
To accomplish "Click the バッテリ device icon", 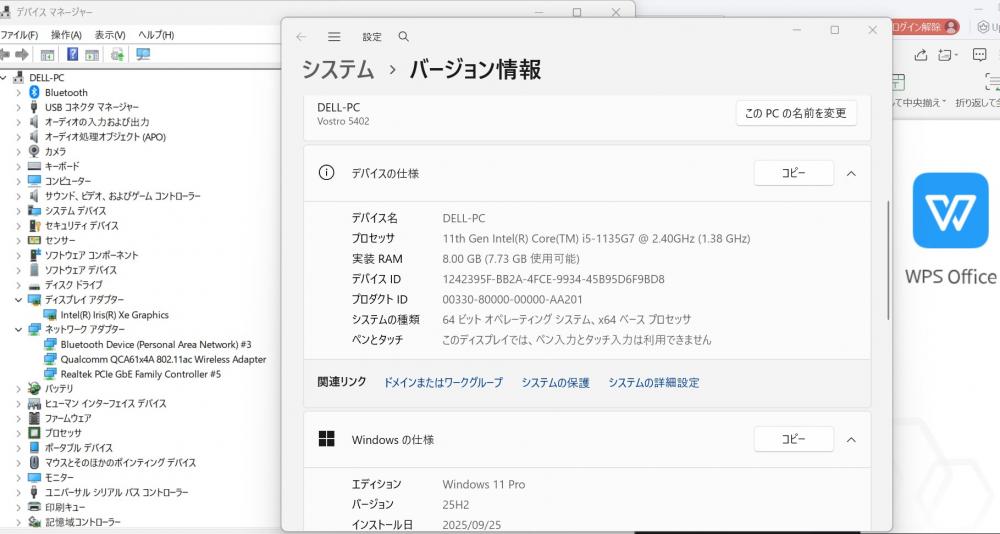I will (34, 389).
